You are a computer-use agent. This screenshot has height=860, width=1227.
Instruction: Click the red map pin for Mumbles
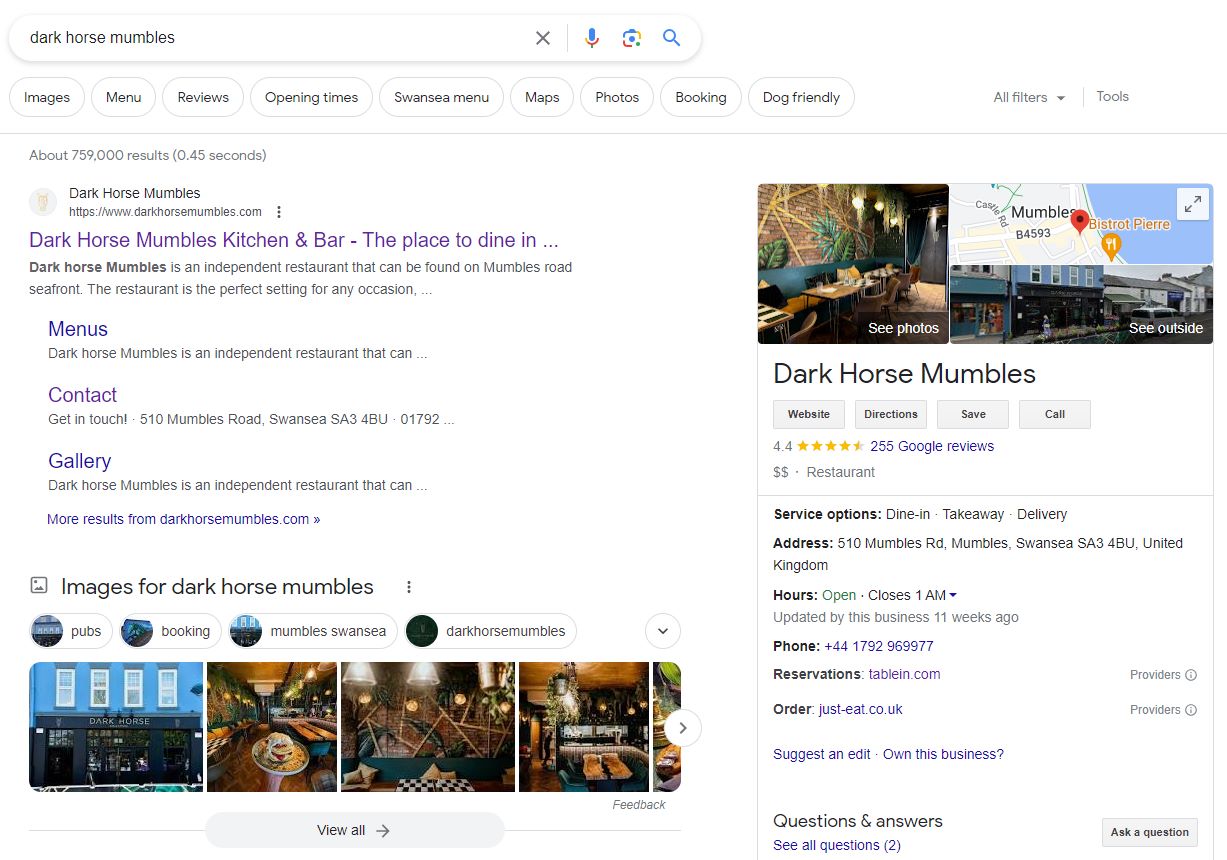click(x=1079, y=222)
